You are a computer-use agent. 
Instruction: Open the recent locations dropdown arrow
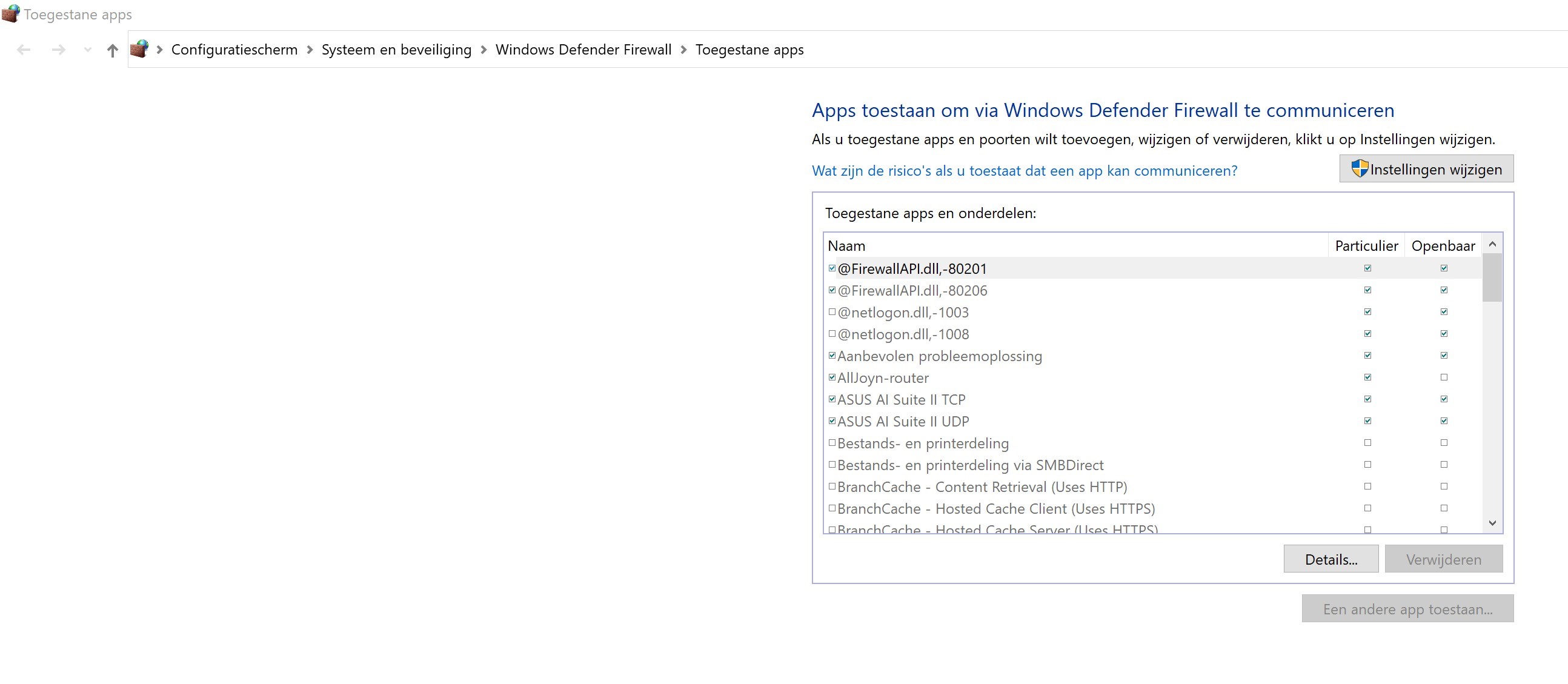(88, 50)
